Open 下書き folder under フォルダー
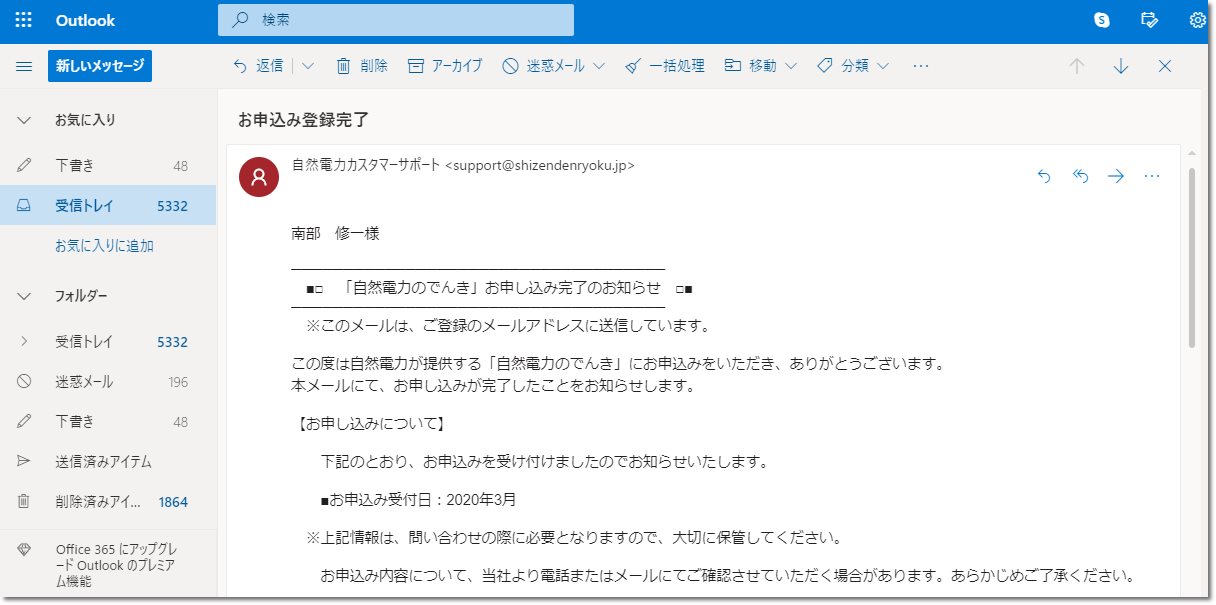Screen dimensions: 1216x605 [108, 422]
